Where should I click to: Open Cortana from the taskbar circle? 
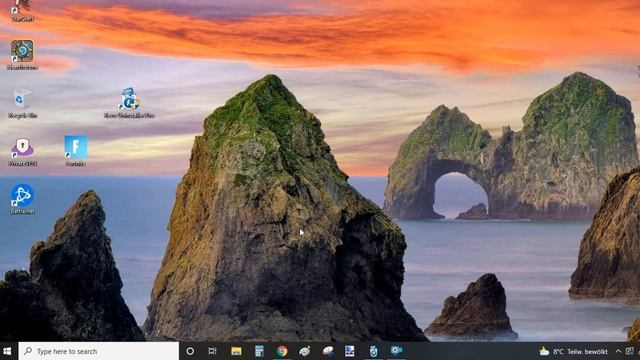(190, 351)
